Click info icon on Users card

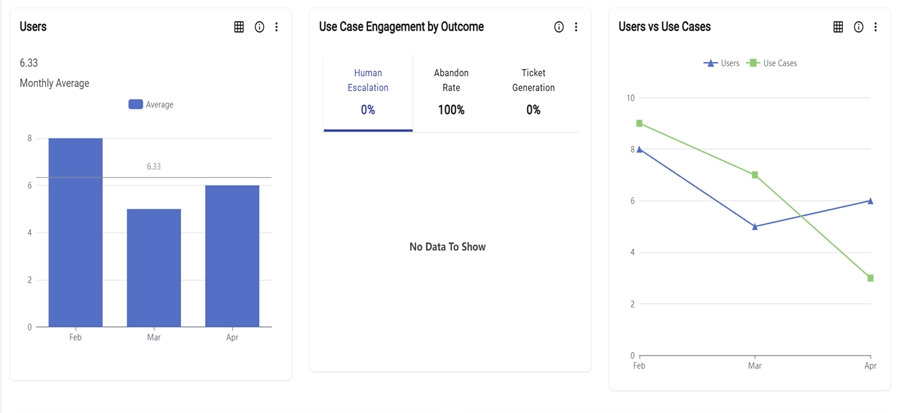(259, 27)
